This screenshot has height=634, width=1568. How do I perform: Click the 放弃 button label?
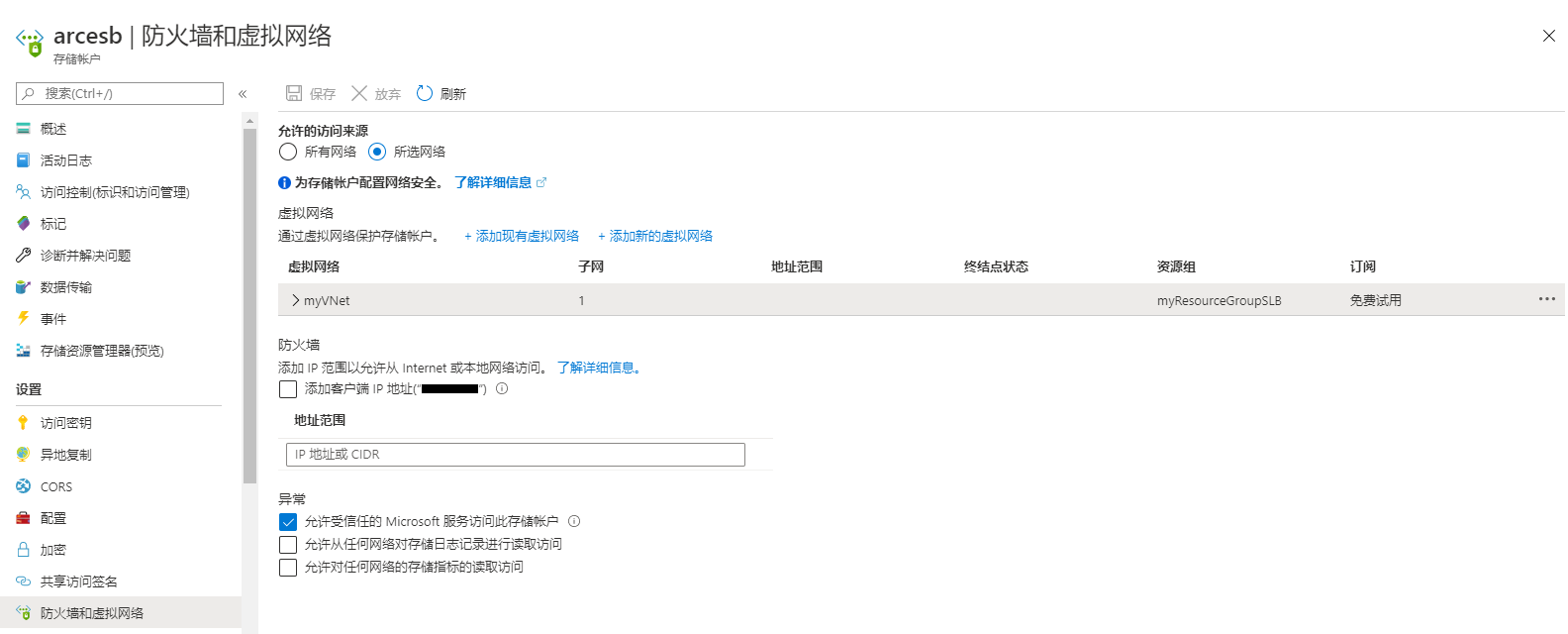coord(388,94)
